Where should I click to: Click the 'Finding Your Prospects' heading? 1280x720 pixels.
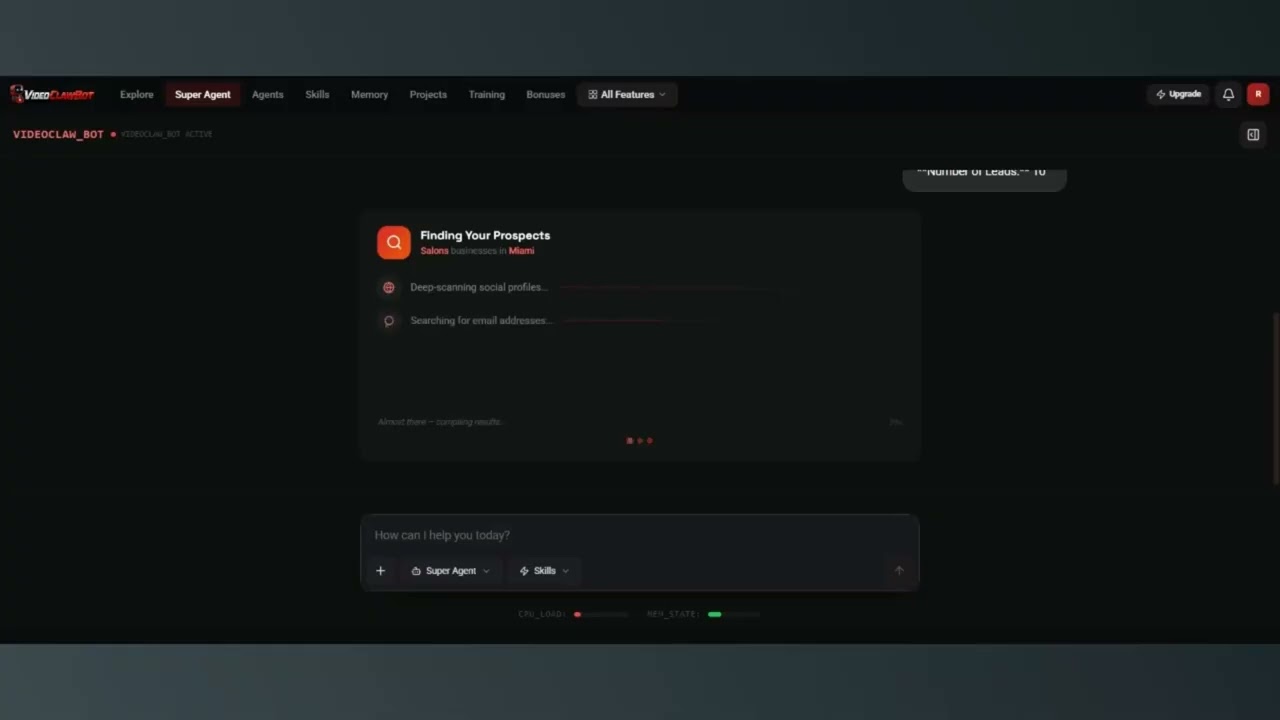485,235
